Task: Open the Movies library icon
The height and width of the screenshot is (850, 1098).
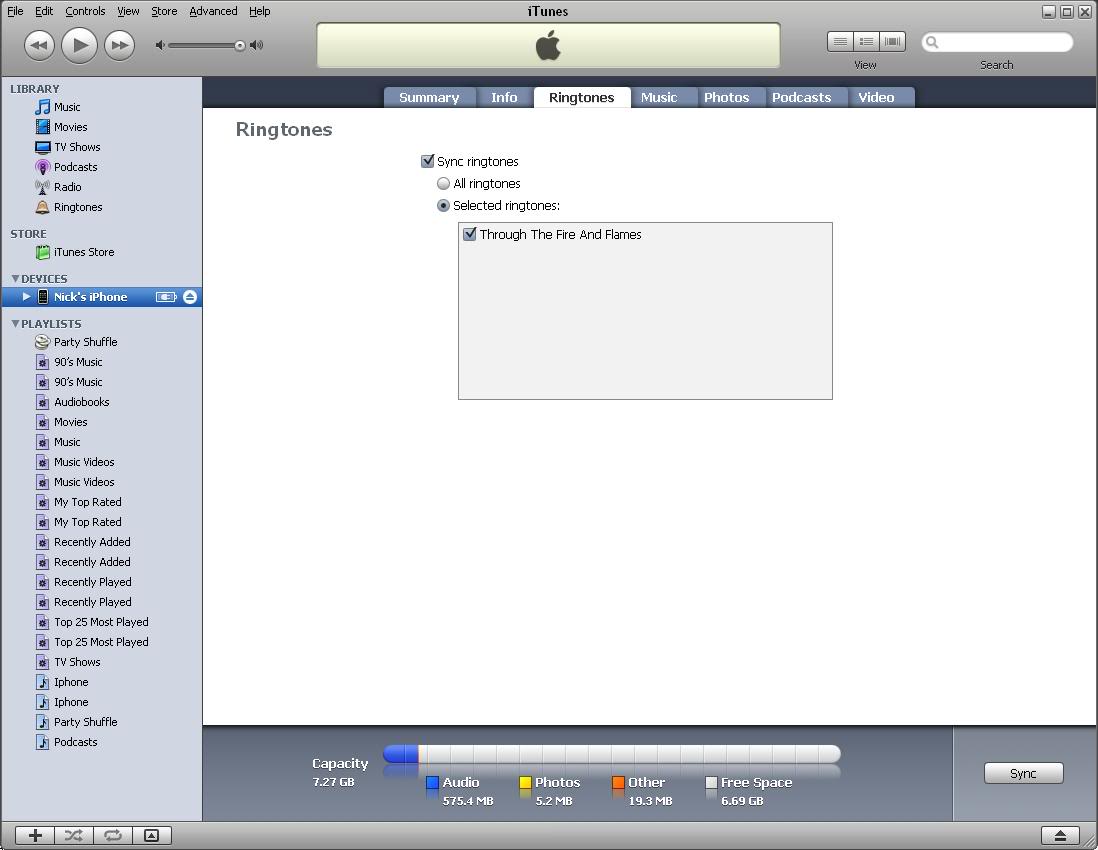Action: [43, 127]
